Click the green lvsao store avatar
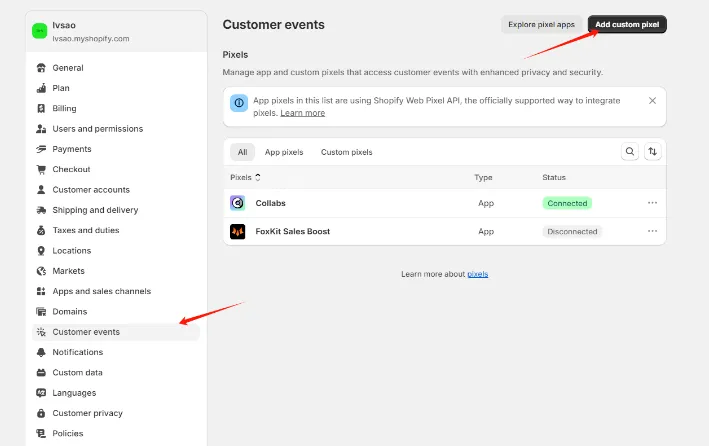Viewport: 709px width, 446px height. coord(40,31)
